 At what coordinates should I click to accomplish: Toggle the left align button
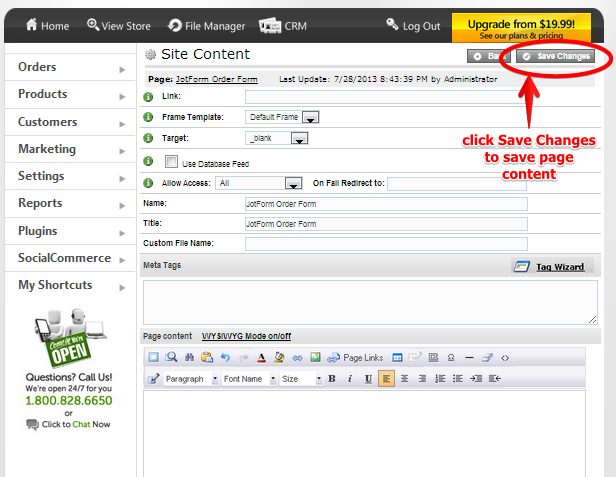point(386,379)
